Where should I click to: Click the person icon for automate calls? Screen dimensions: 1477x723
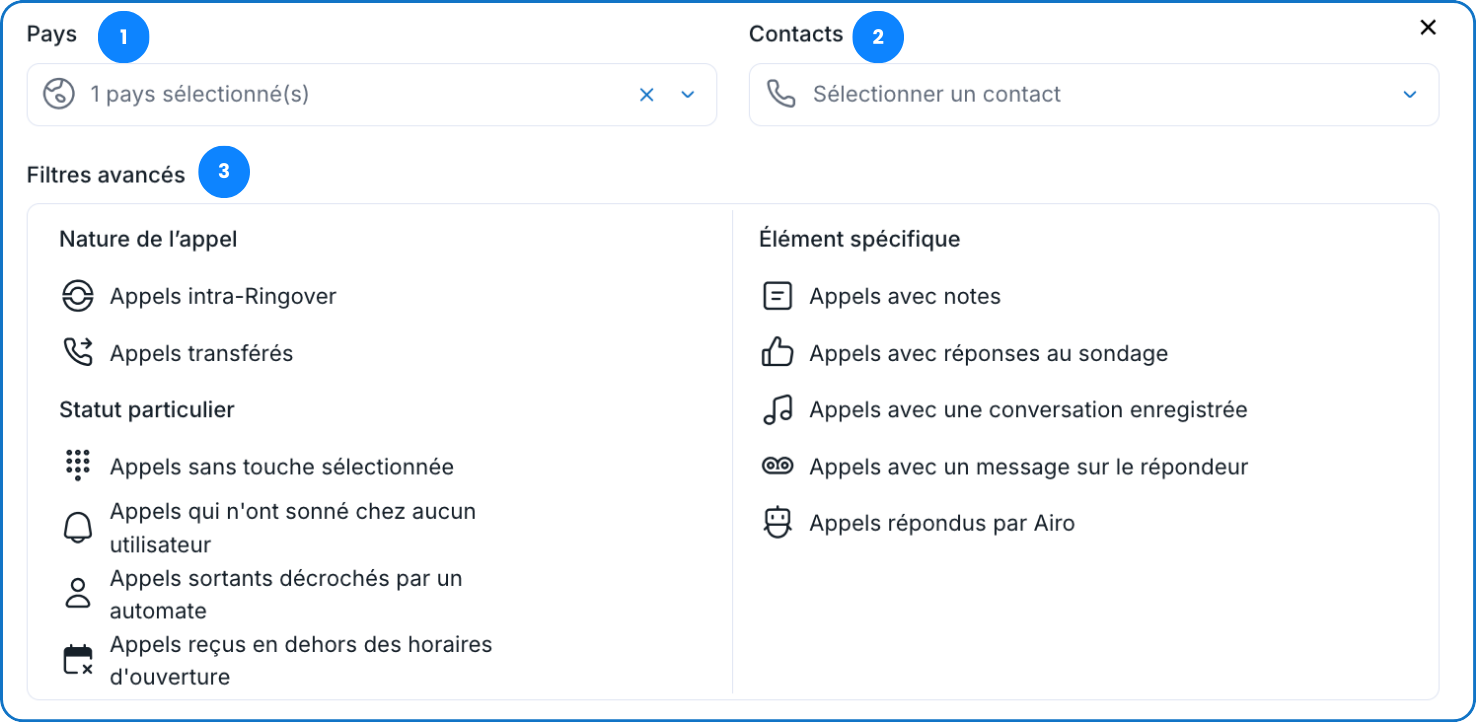(x=77, y=594)
